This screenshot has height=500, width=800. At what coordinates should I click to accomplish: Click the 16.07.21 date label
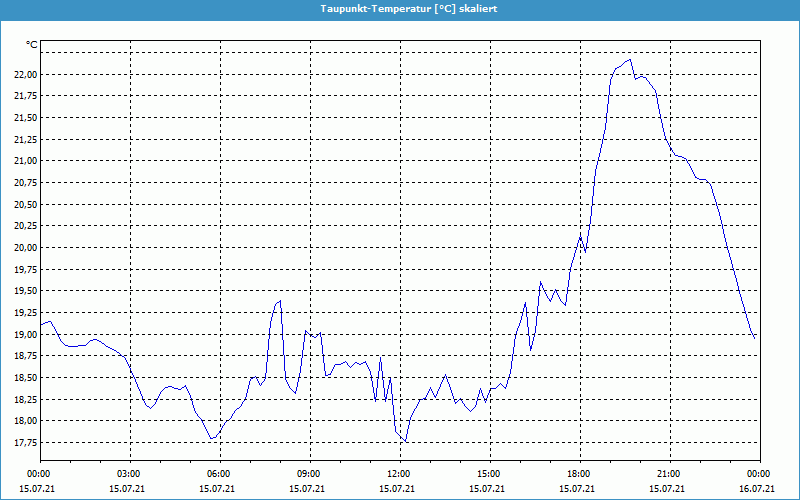pos(757,489)
